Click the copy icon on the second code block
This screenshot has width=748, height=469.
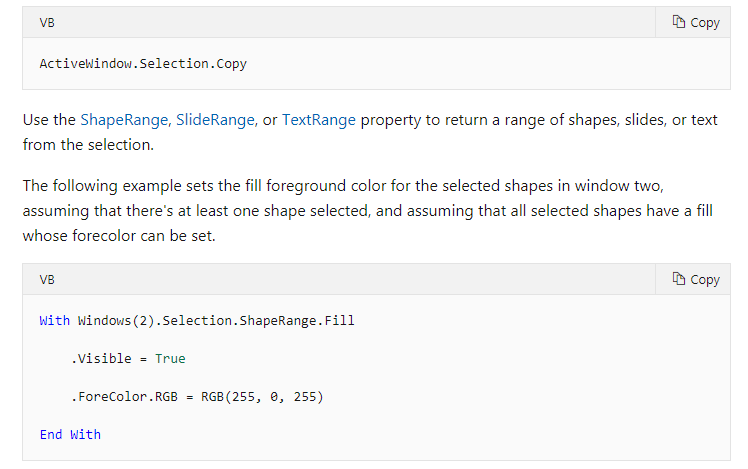tap(678, 279)
